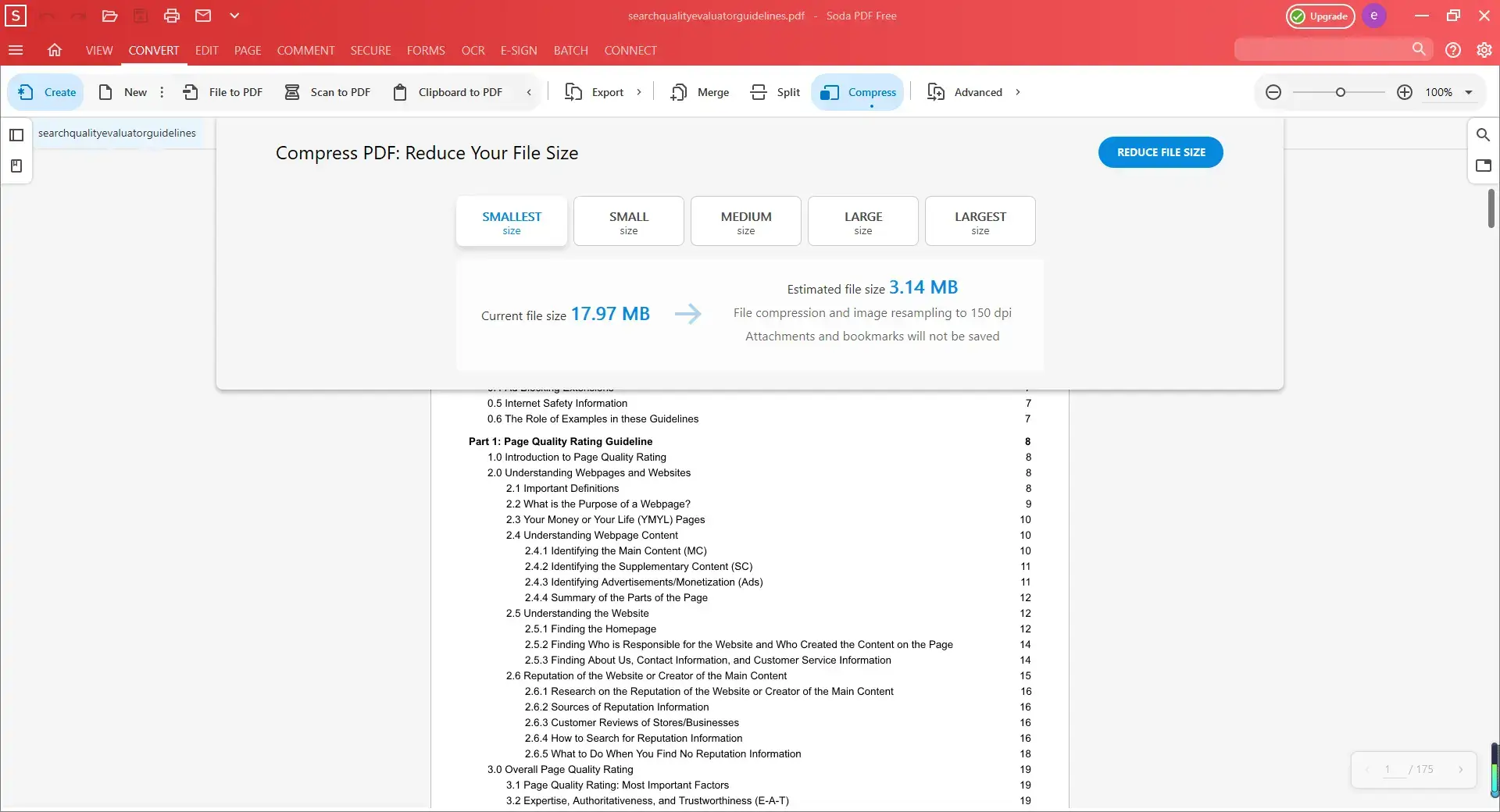Choose SMALLEST size option
Screen dimensions: 1500x812
point(512,222)
